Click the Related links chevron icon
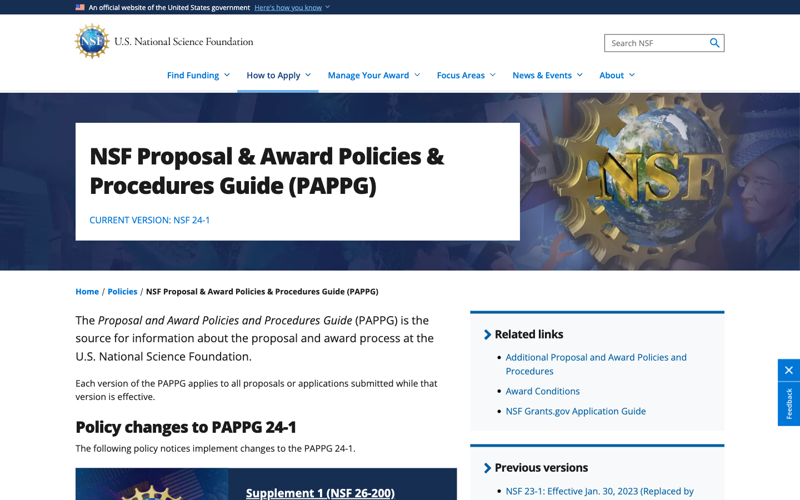Screen dimensions: 800x500 (x=487, y=335)
